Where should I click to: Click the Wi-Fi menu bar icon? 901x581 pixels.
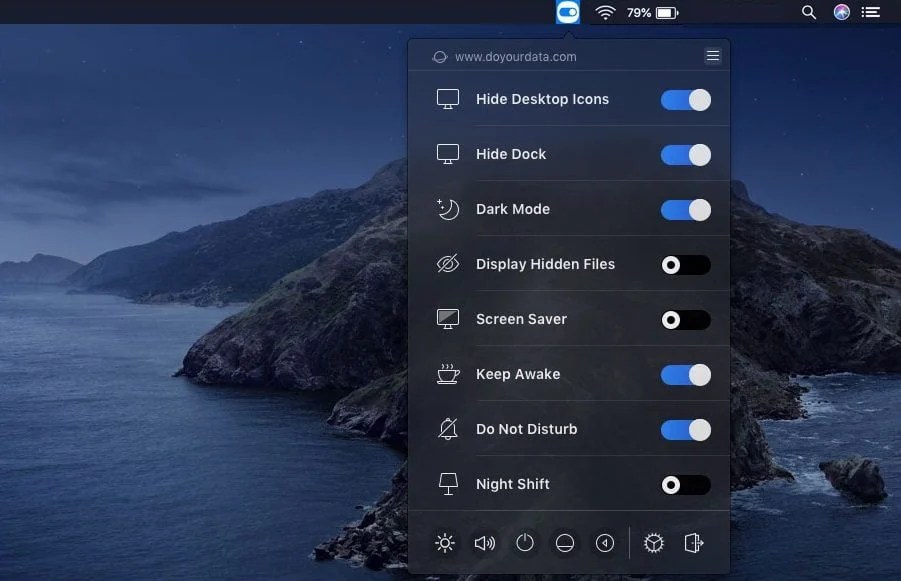(607, 12)
